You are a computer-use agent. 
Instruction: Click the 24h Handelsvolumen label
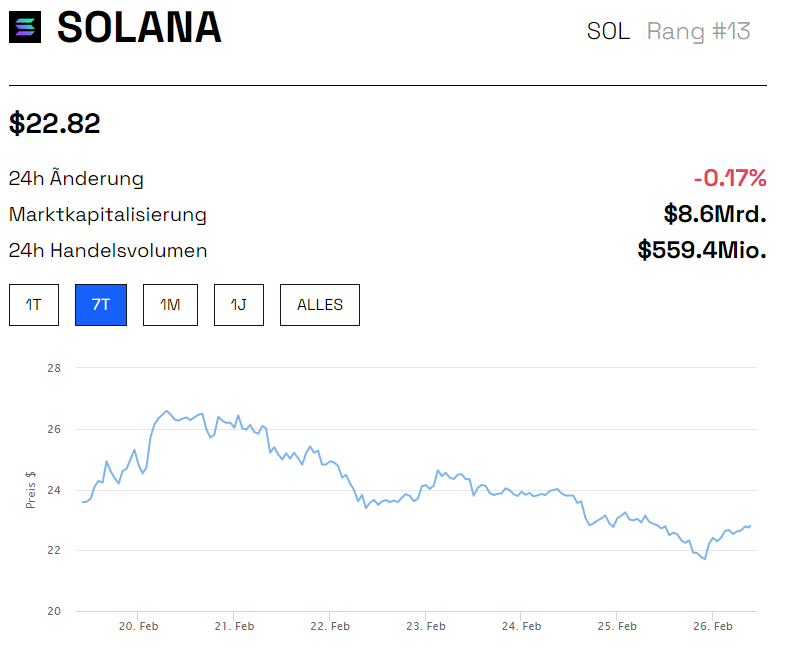click(108, 250)
